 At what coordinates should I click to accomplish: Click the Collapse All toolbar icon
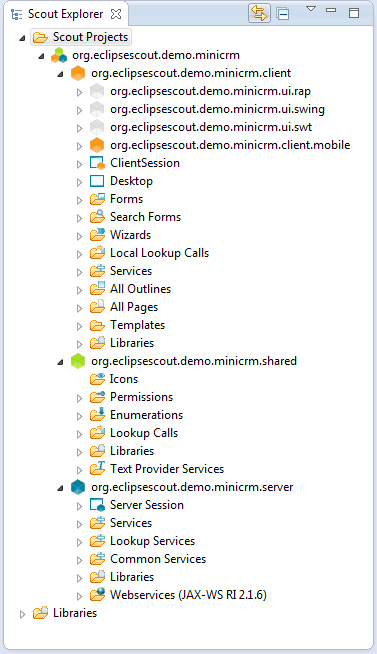283,14
